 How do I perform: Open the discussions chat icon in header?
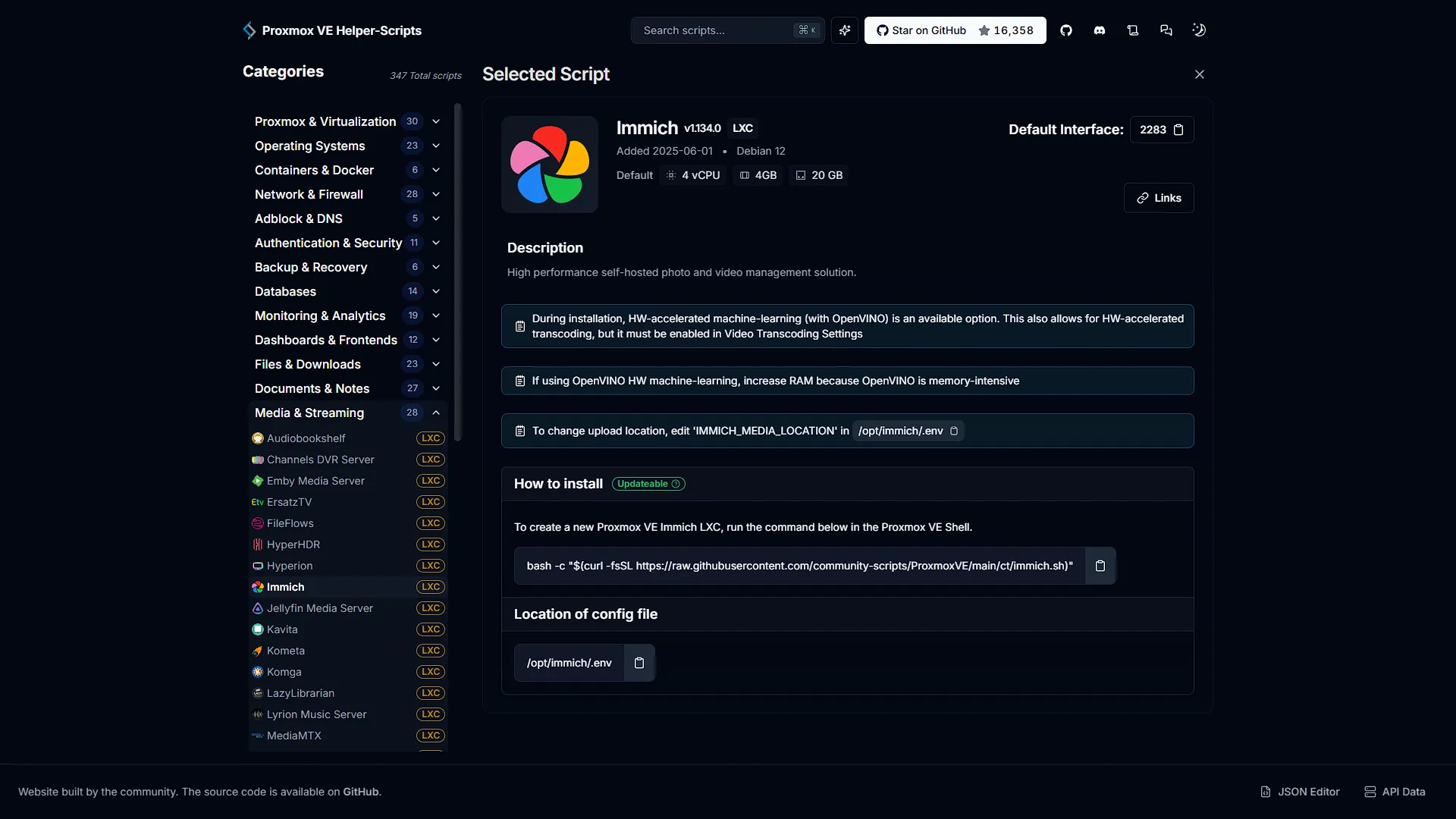[1166, 30]
